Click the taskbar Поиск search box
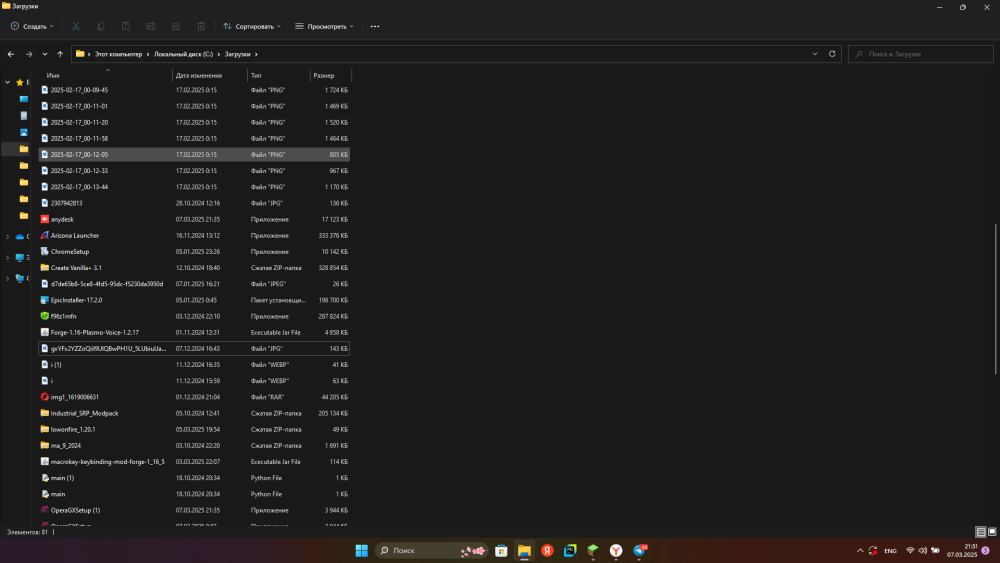Screen dimensions: 1000x563 click(x=432, y=550)
